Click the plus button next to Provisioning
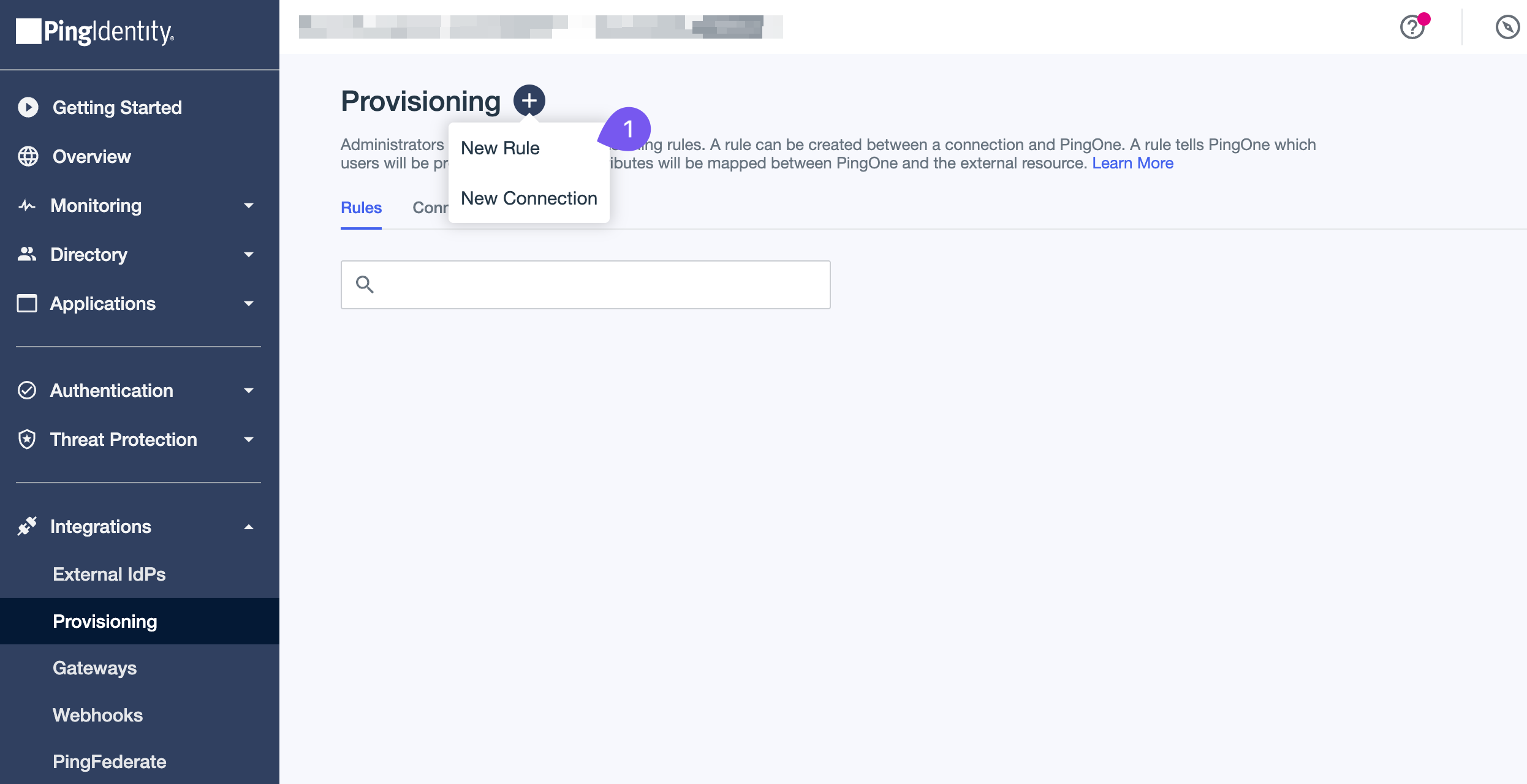The width and height of the screenshot is (1527, 784). (528, 100)
